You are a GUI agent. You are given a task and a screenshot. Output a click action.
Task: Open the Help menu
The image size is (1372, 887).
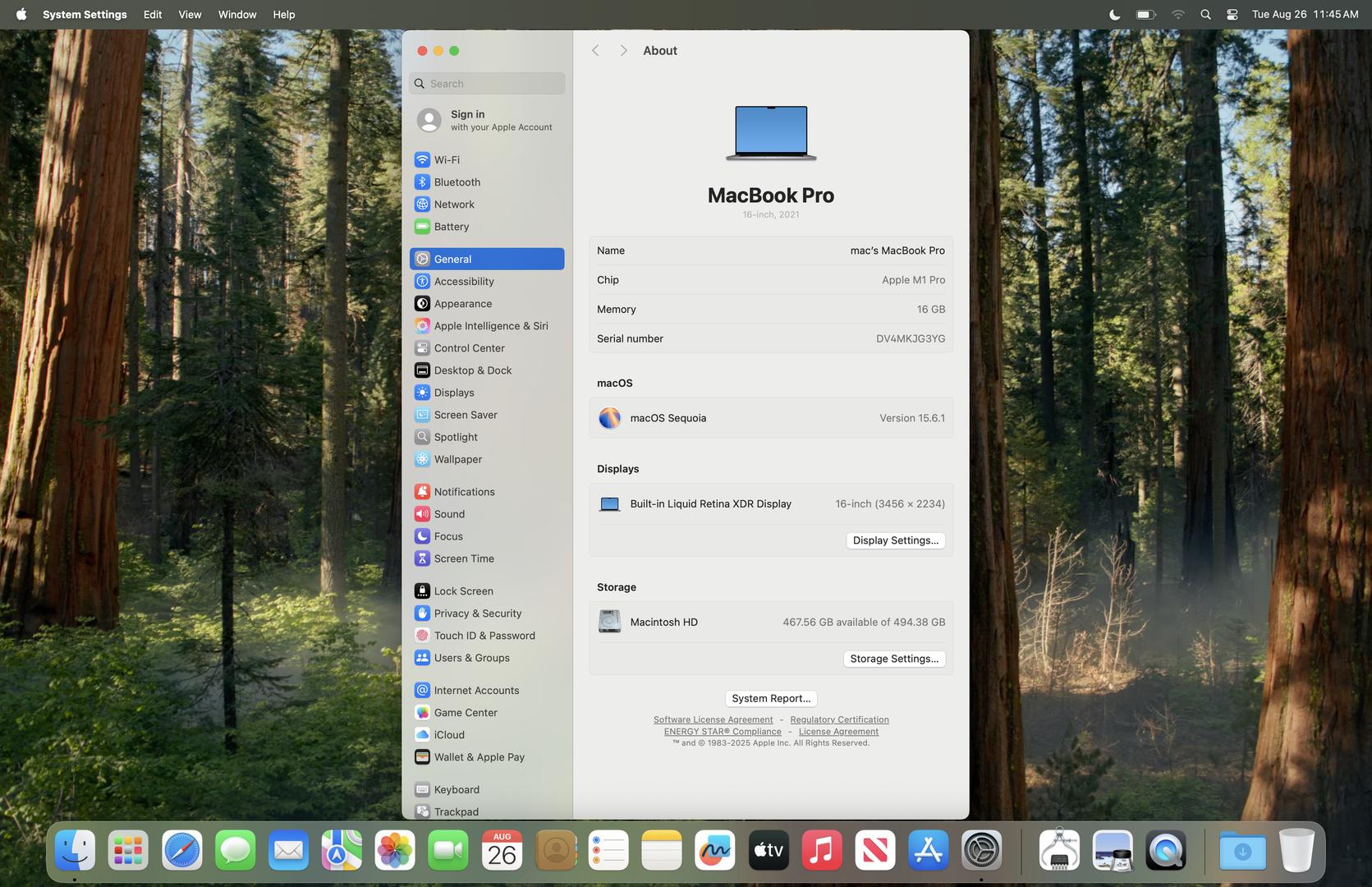284,14
